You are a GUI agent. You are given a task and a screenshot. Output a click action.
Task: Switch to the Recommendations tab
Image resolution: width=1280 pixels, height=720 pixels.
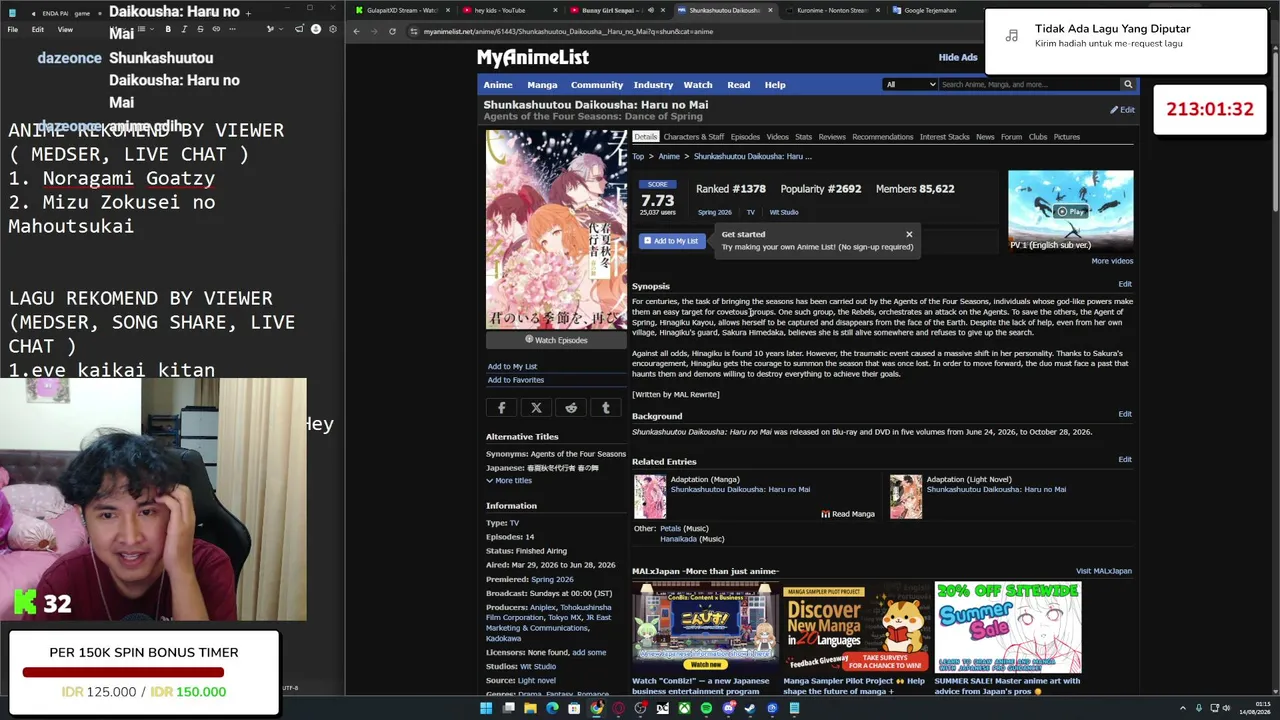[x=883, y=137]
